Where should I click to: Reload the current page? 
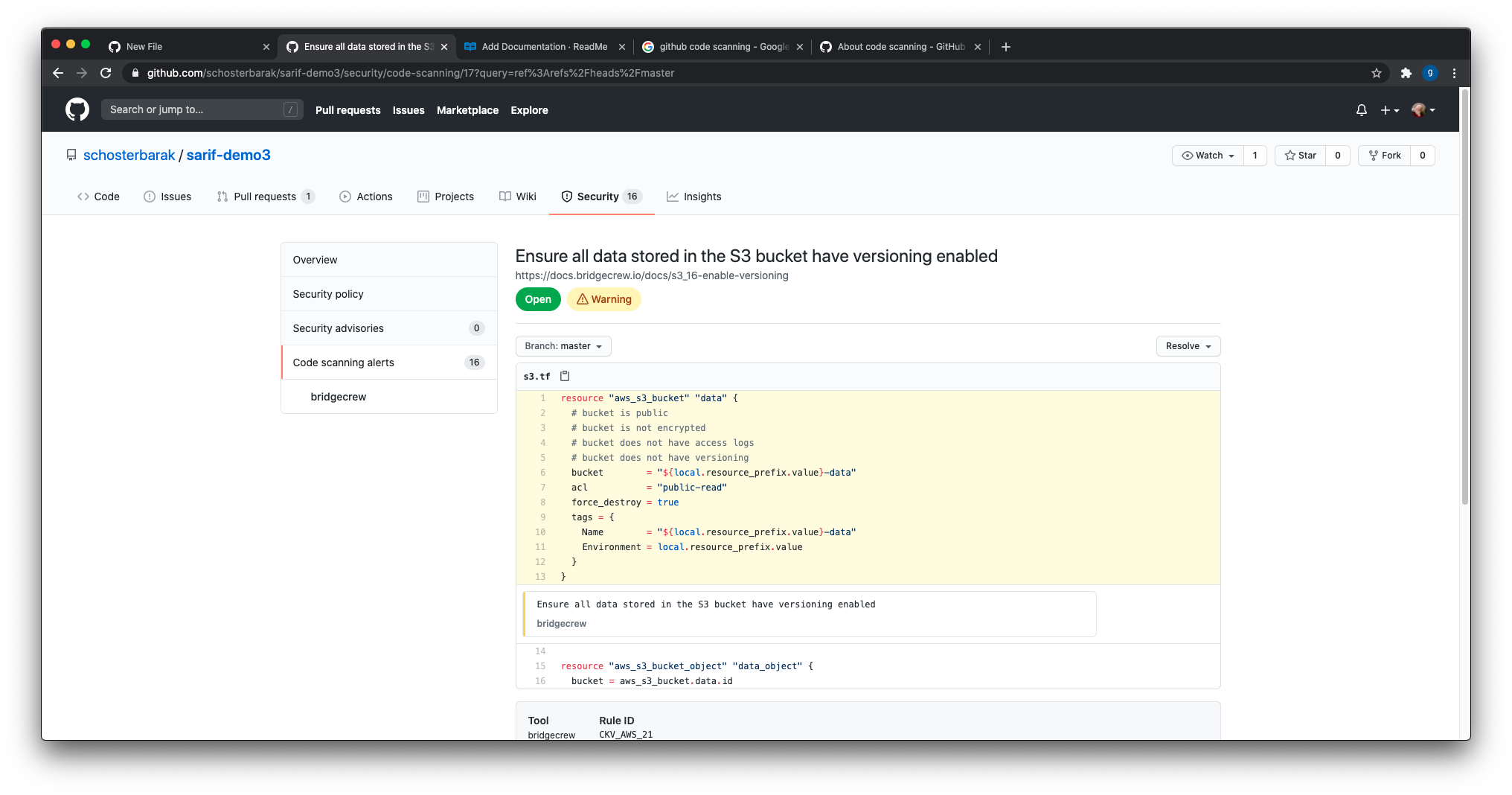tap(106, 73)
